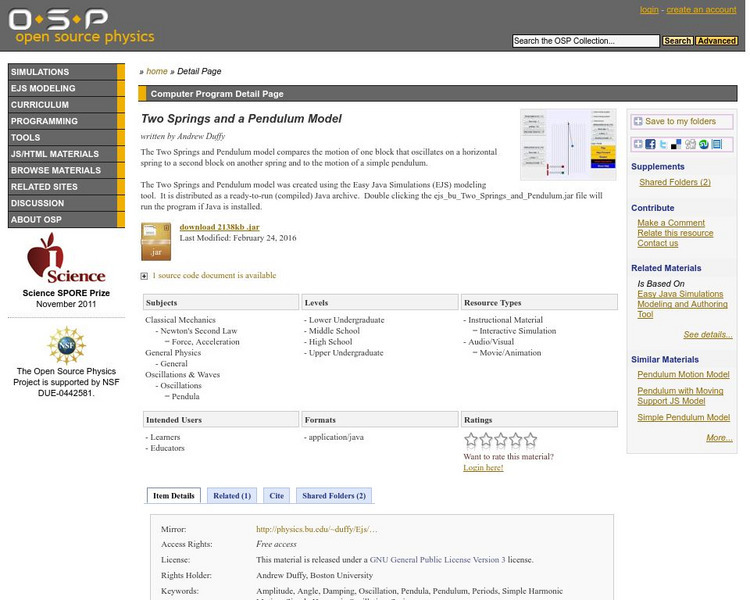
Task: Share this page on Facebook
Action: [x=650, y=144]
